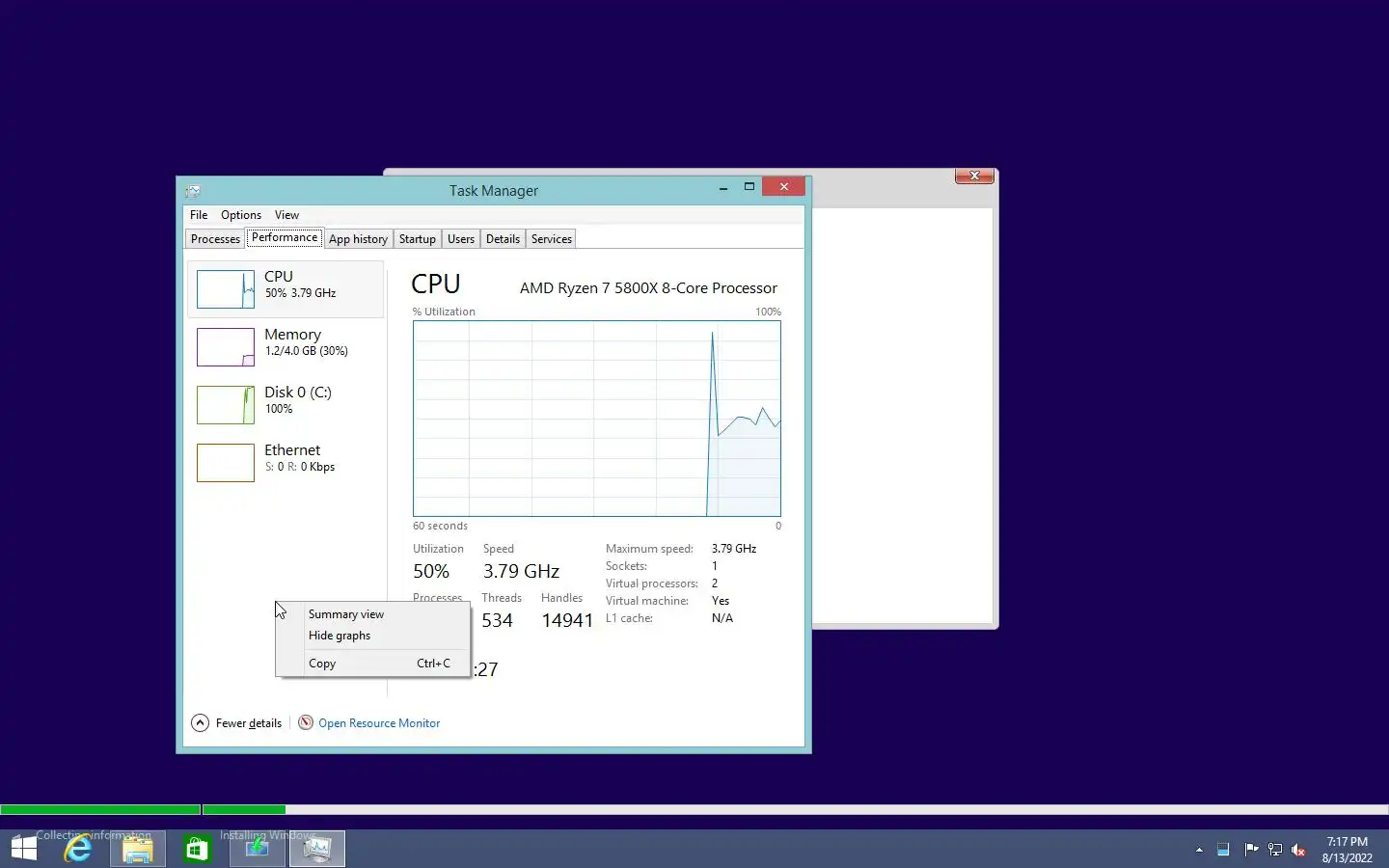Collapse with Fewer details chevron icon

click(x=200, y=723)
